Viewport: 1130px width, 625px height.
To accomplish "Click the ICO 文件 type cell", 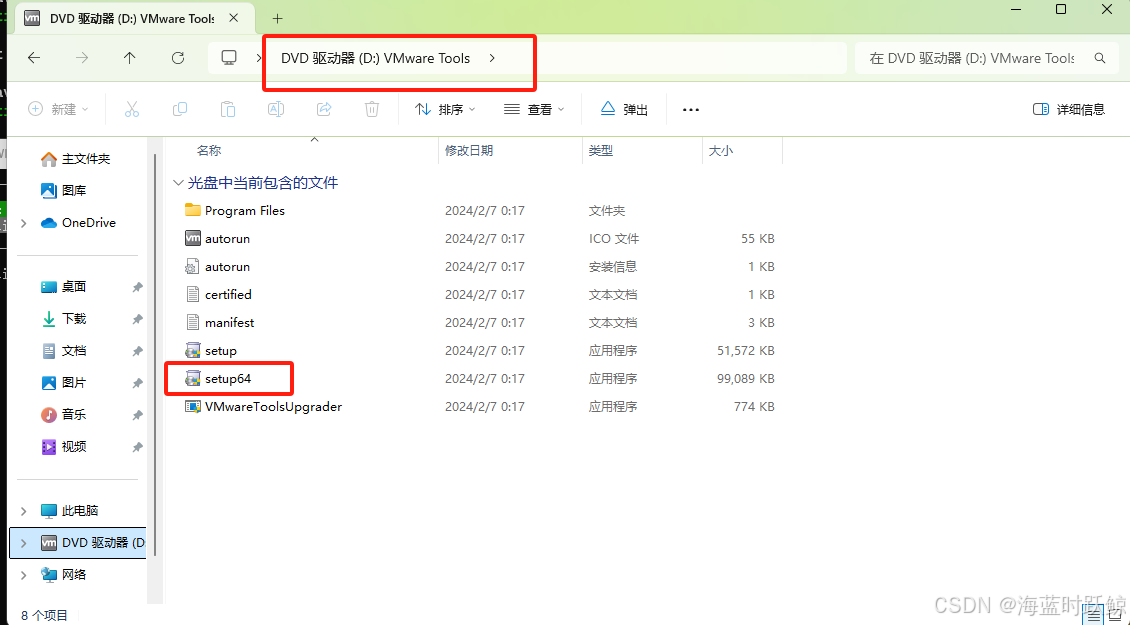I will 614,238.
